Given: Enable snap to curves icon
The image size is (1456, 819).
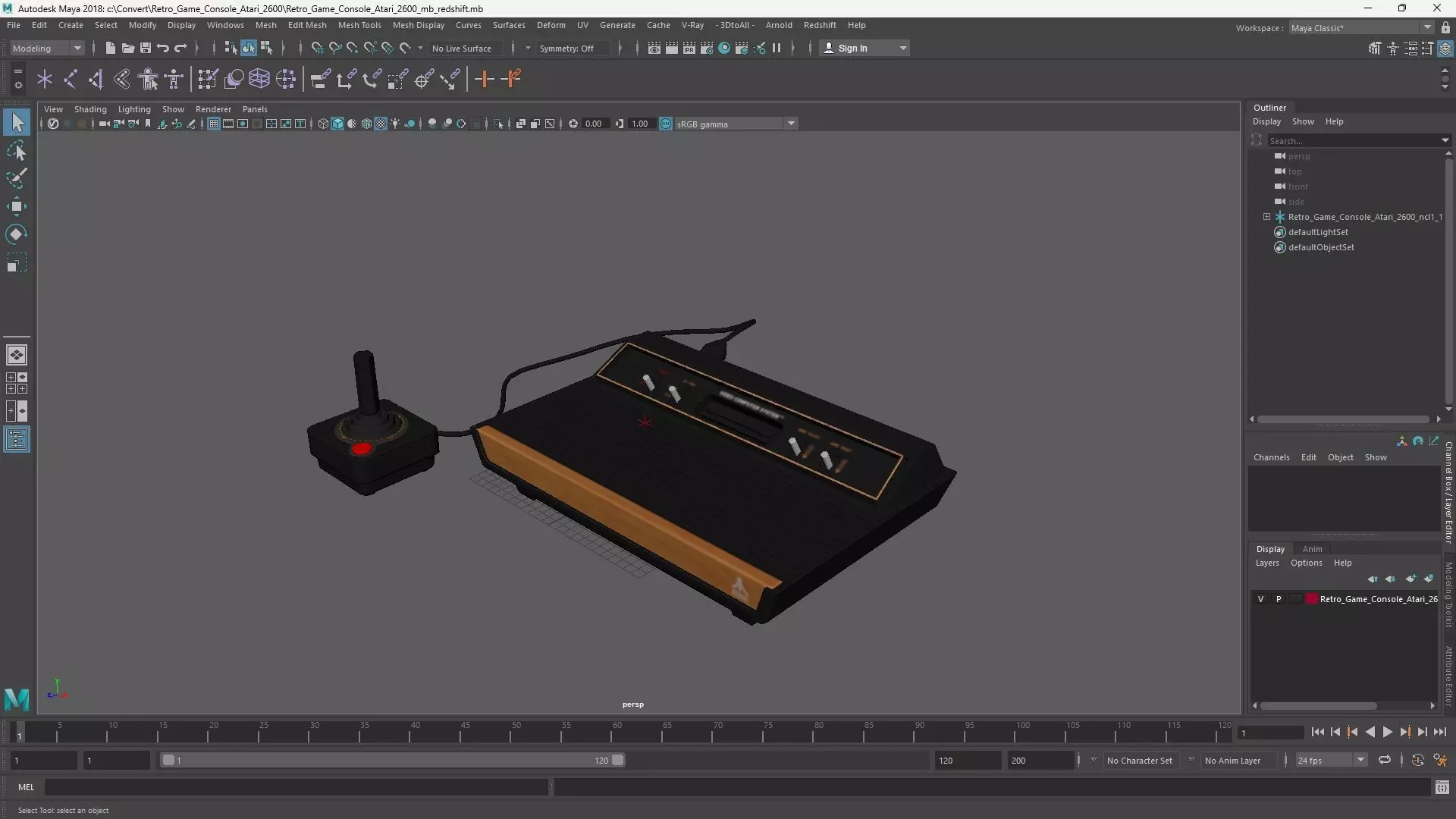Looking at the screenshot, I should (x=334, y=48).
